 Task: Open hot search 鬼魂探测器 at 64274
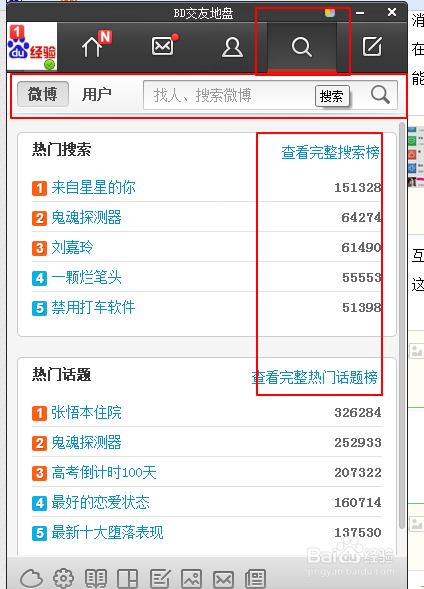pos(86,217)
